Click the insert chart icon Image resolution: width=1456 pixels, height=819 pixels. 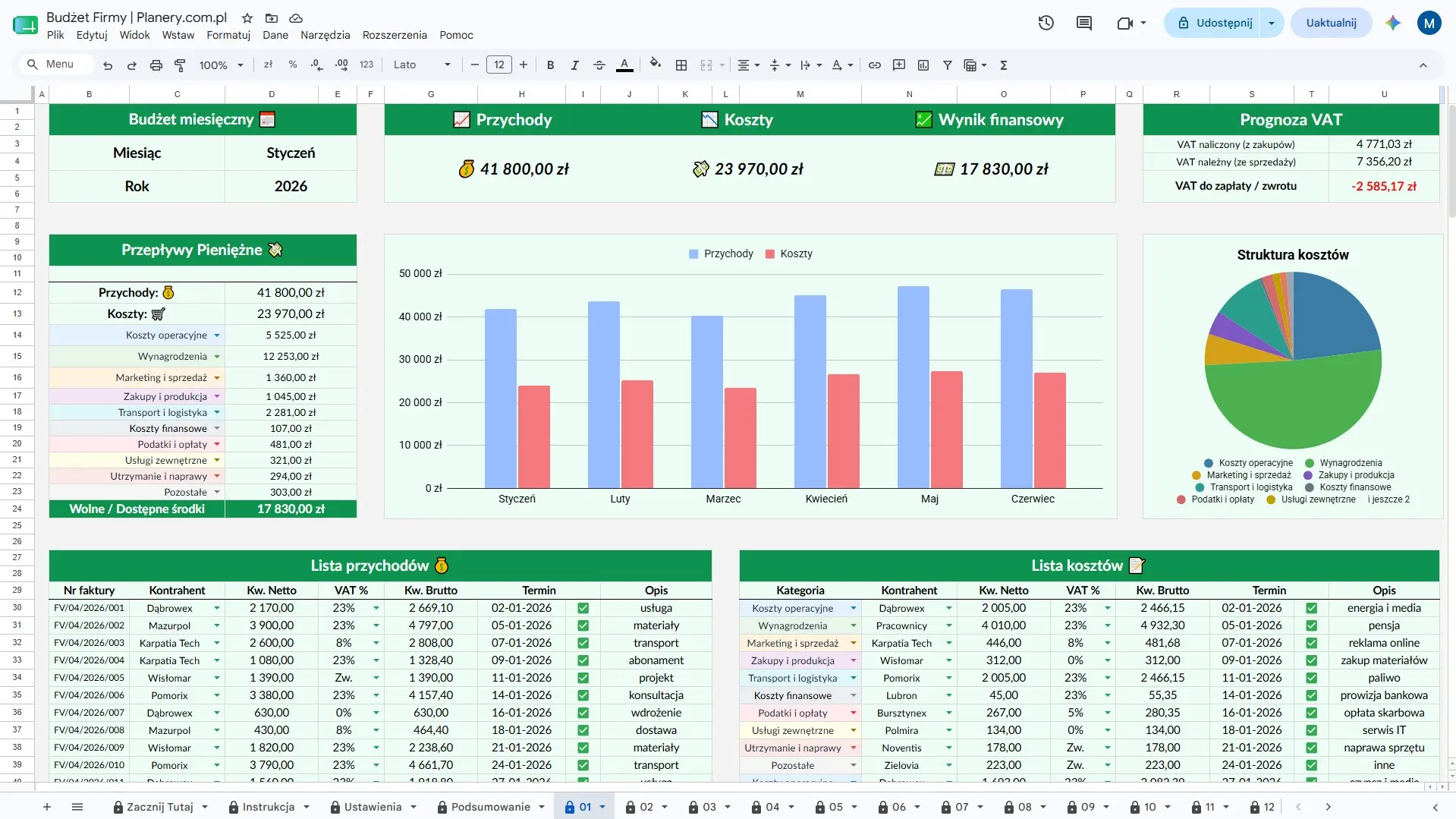click(923, 65)
